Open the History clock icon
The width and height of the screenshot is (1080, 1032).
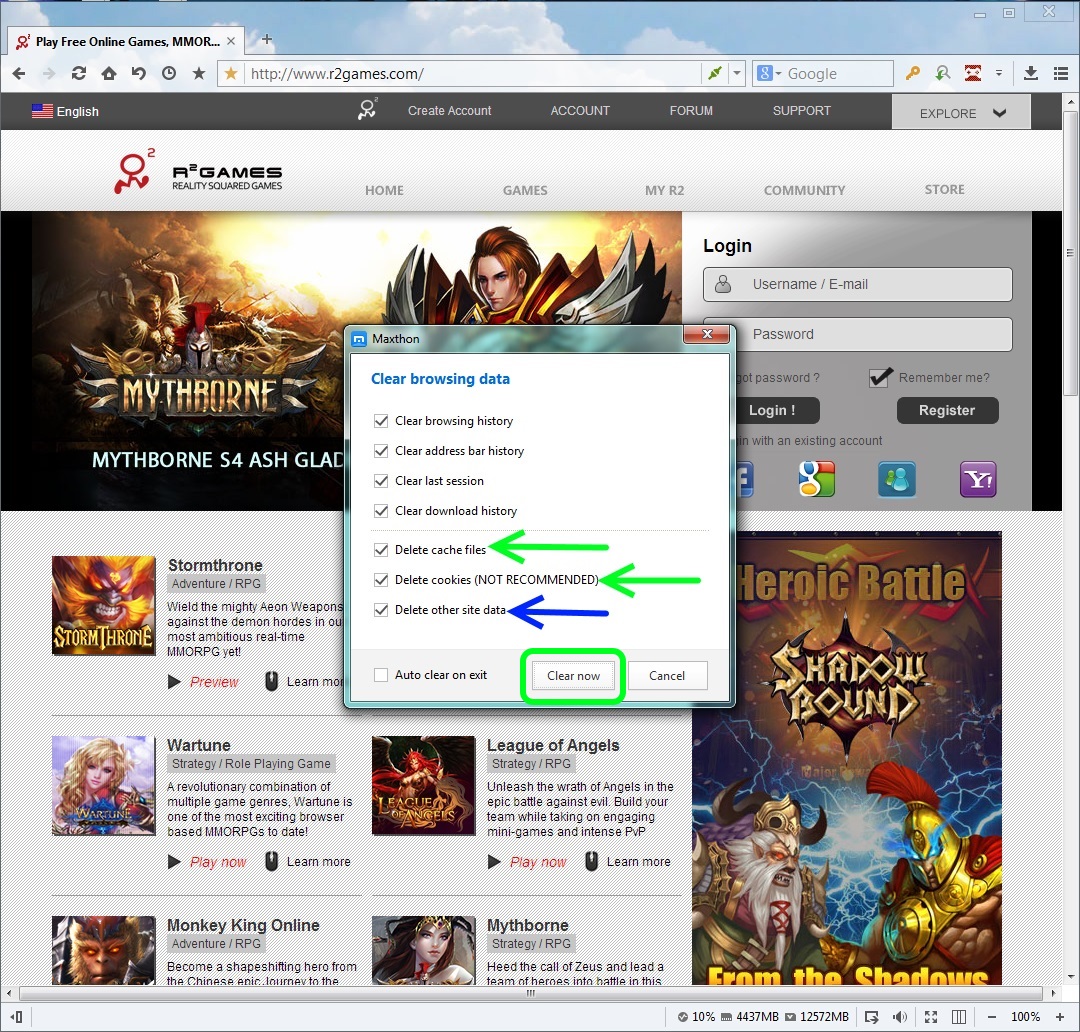point(169,73)
